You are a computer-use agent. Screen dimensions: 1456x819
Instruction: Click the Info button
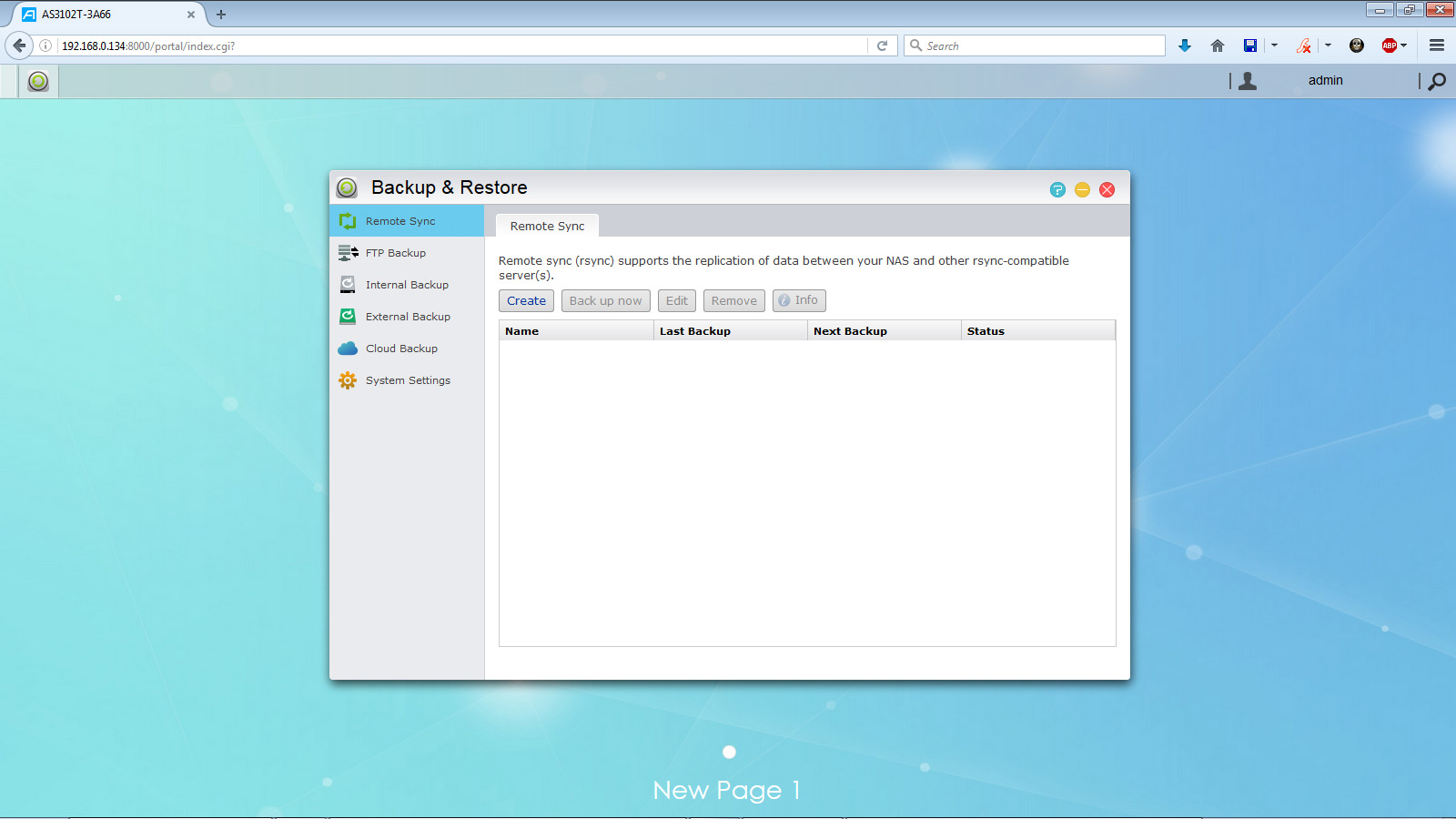click(799, 300)
